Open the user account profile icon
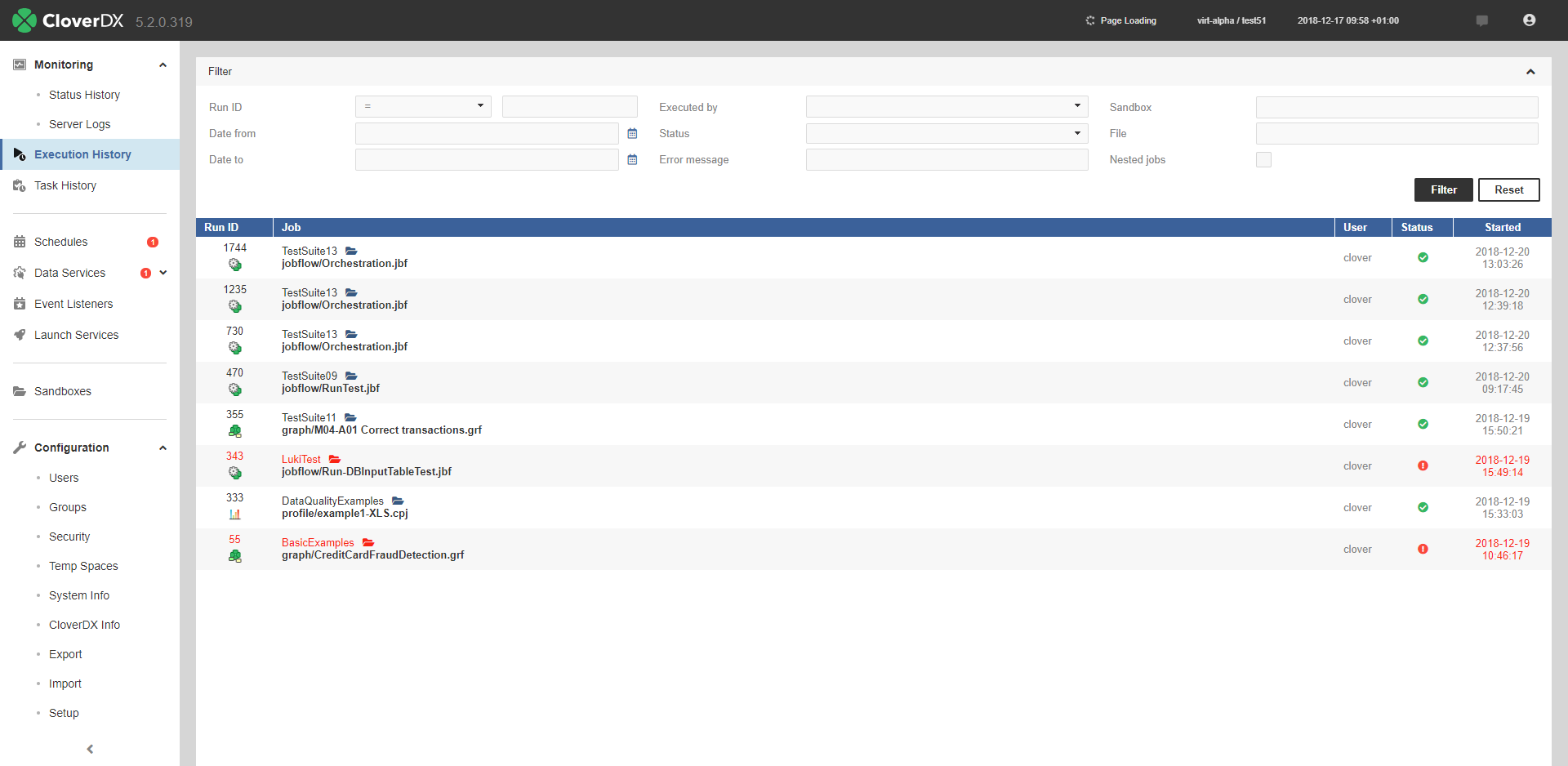This screenshot has width=1568, height=766. tap(1529, 20)
